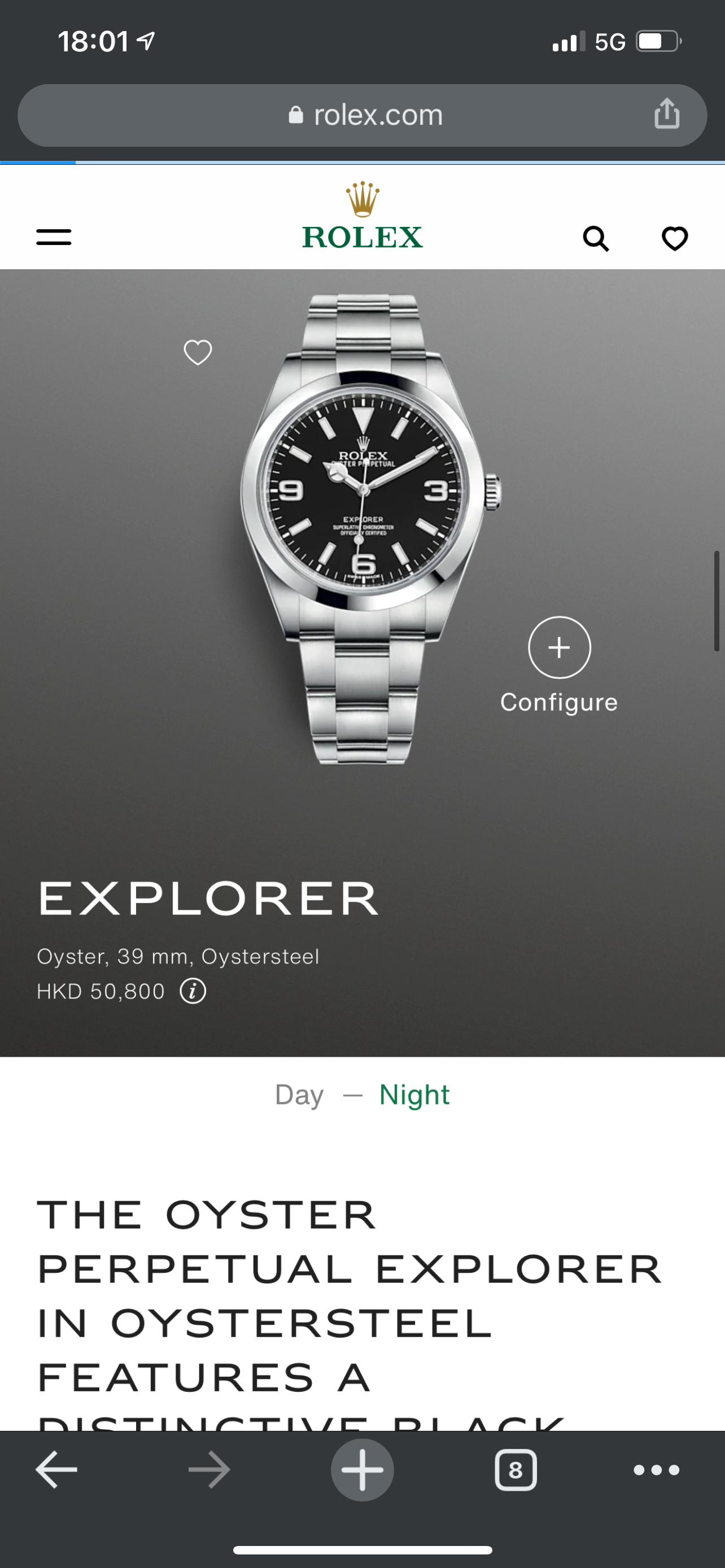
Task: Open favorites via header heart icon
Action: point(675,238)
